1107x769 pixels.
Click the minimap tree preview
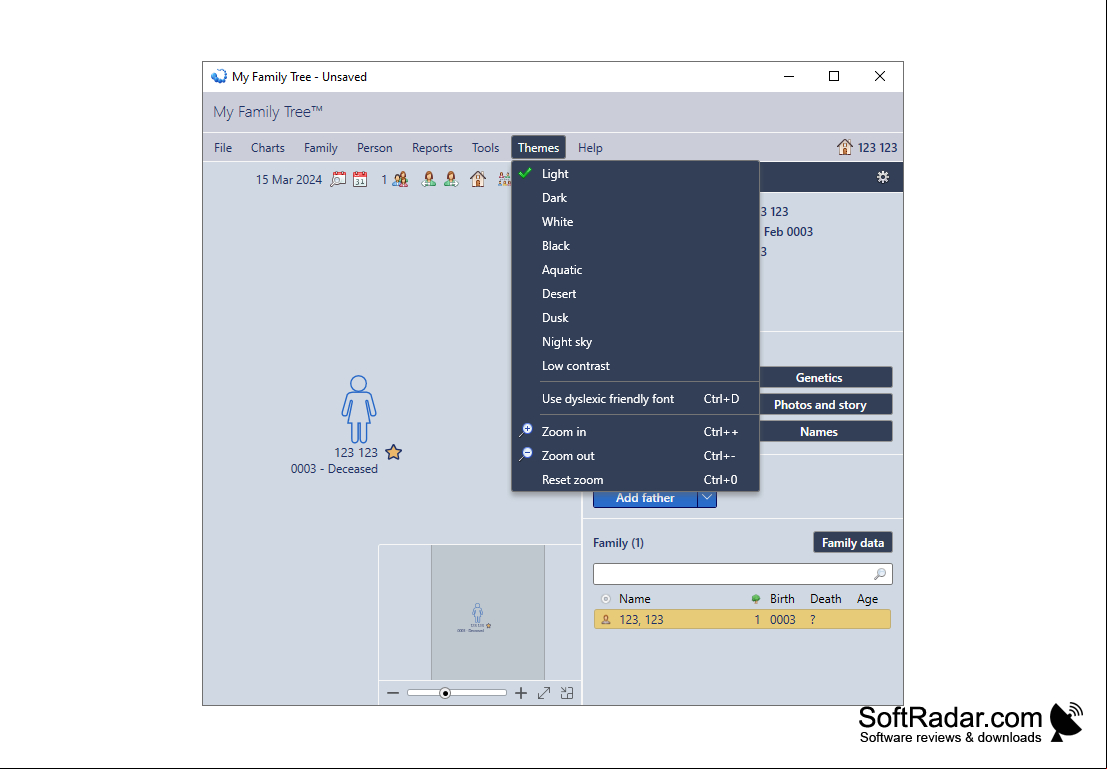pos(488,612)
